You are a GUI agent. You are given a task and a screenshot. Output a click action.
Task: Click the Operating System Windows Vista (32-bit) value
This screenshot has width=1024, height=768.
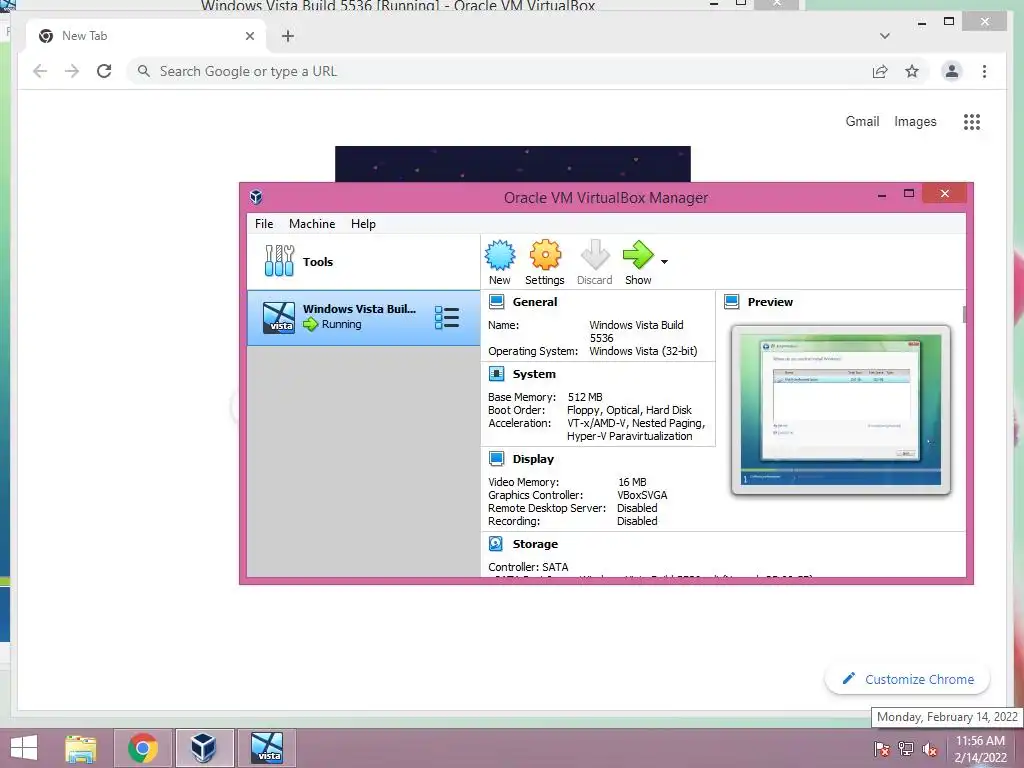coord(643,351)
